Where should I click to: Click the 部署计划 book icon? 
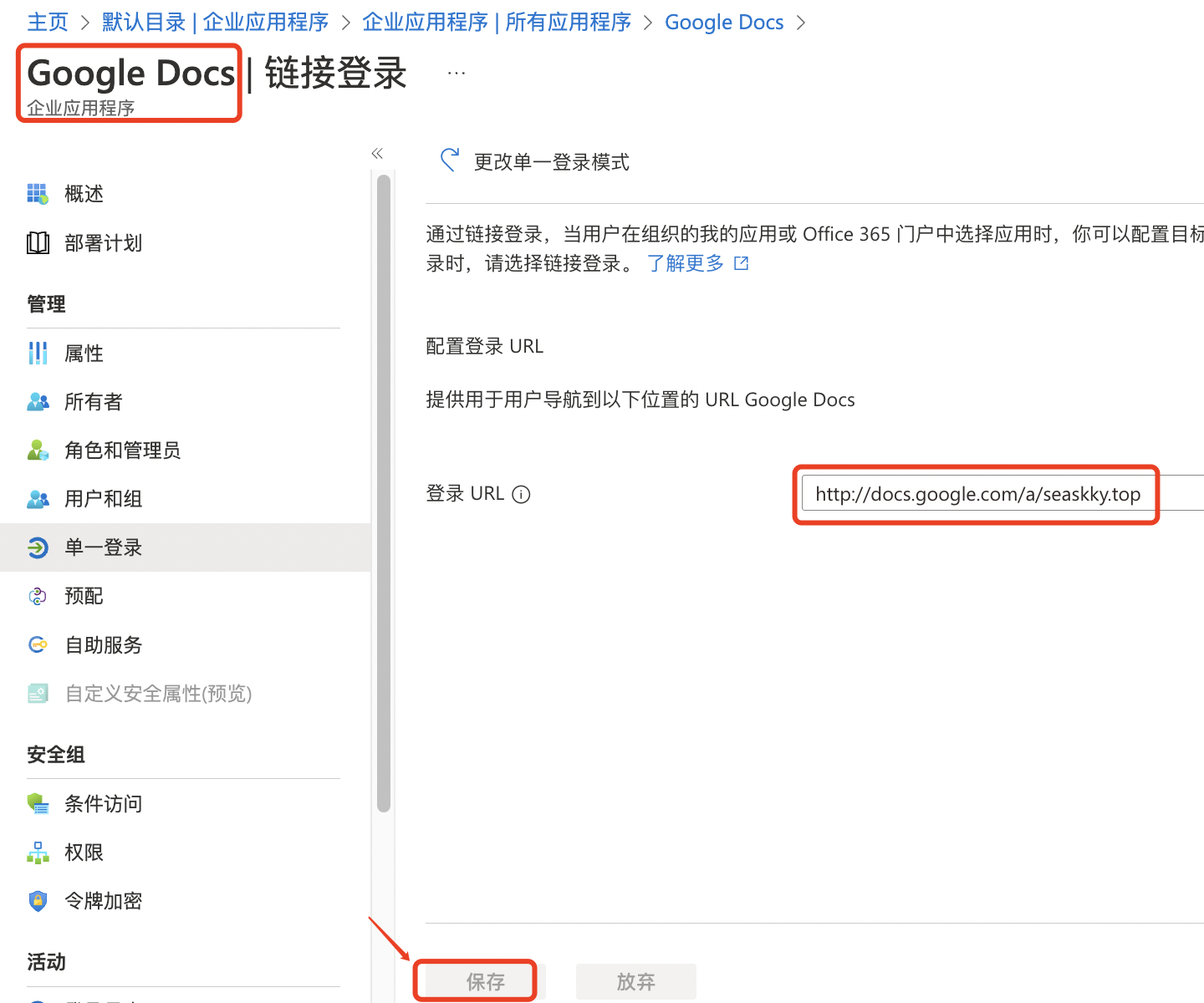coord(38,243)
